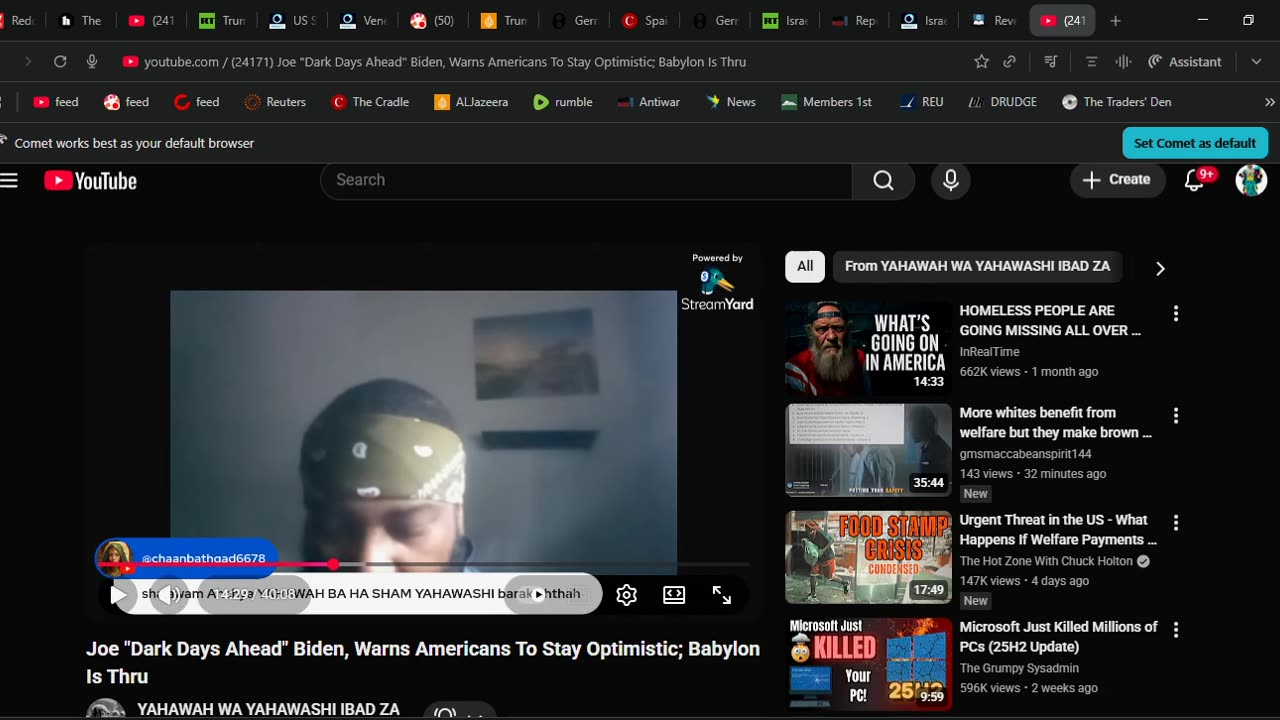Screen dimensions: 1280x720
Task: Open the News bookmark
Action: (x=731, y=102)
